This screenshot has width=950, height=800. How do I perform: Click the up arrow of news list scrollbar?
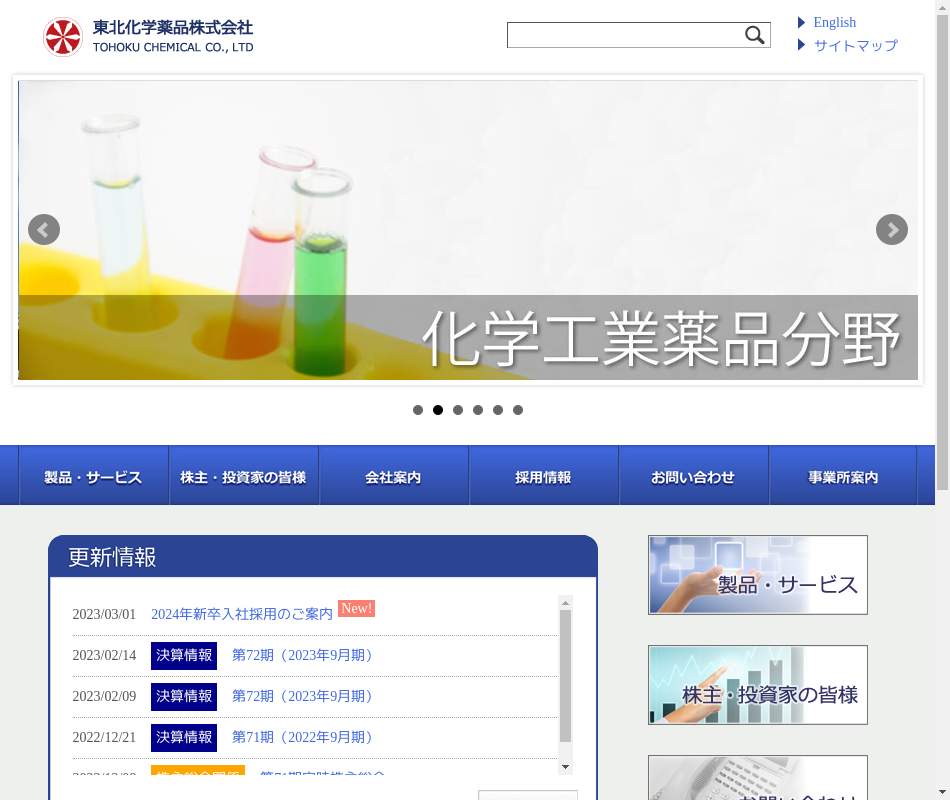tap(565, 603)
